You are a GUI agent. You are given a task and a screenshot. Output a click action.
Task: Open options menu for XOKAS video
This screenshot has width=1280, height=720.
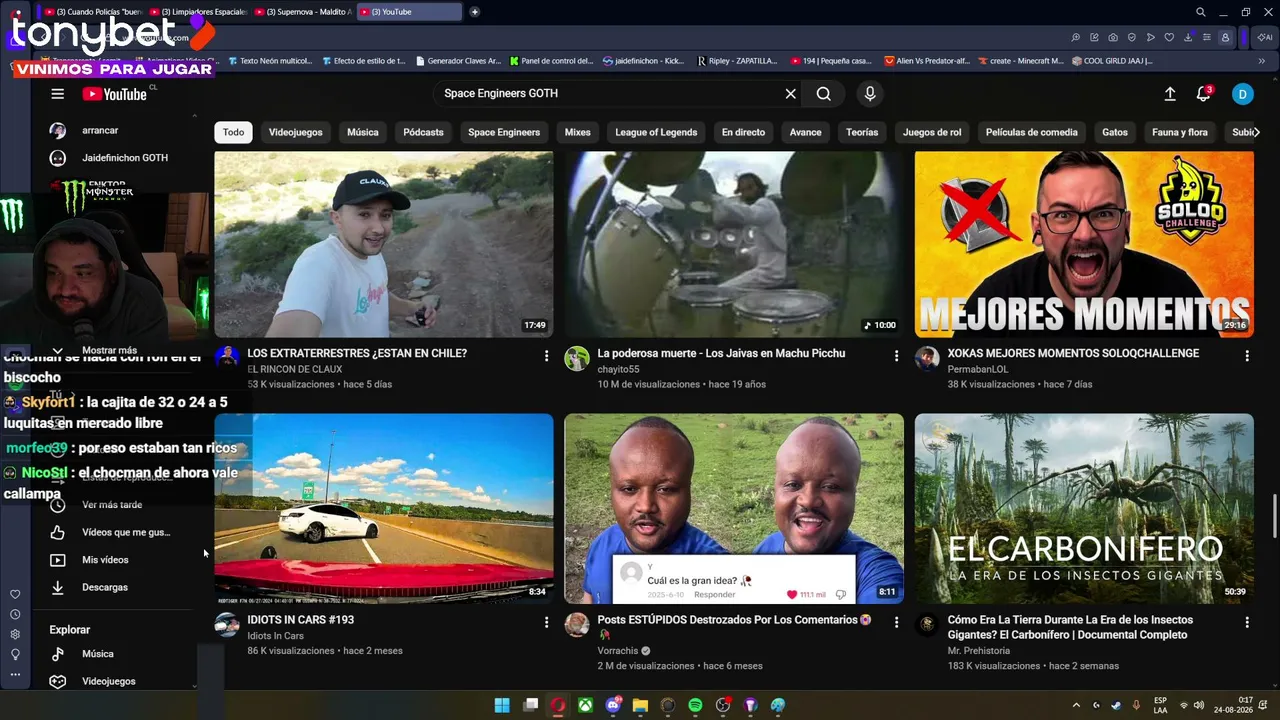coord(1247,355)
